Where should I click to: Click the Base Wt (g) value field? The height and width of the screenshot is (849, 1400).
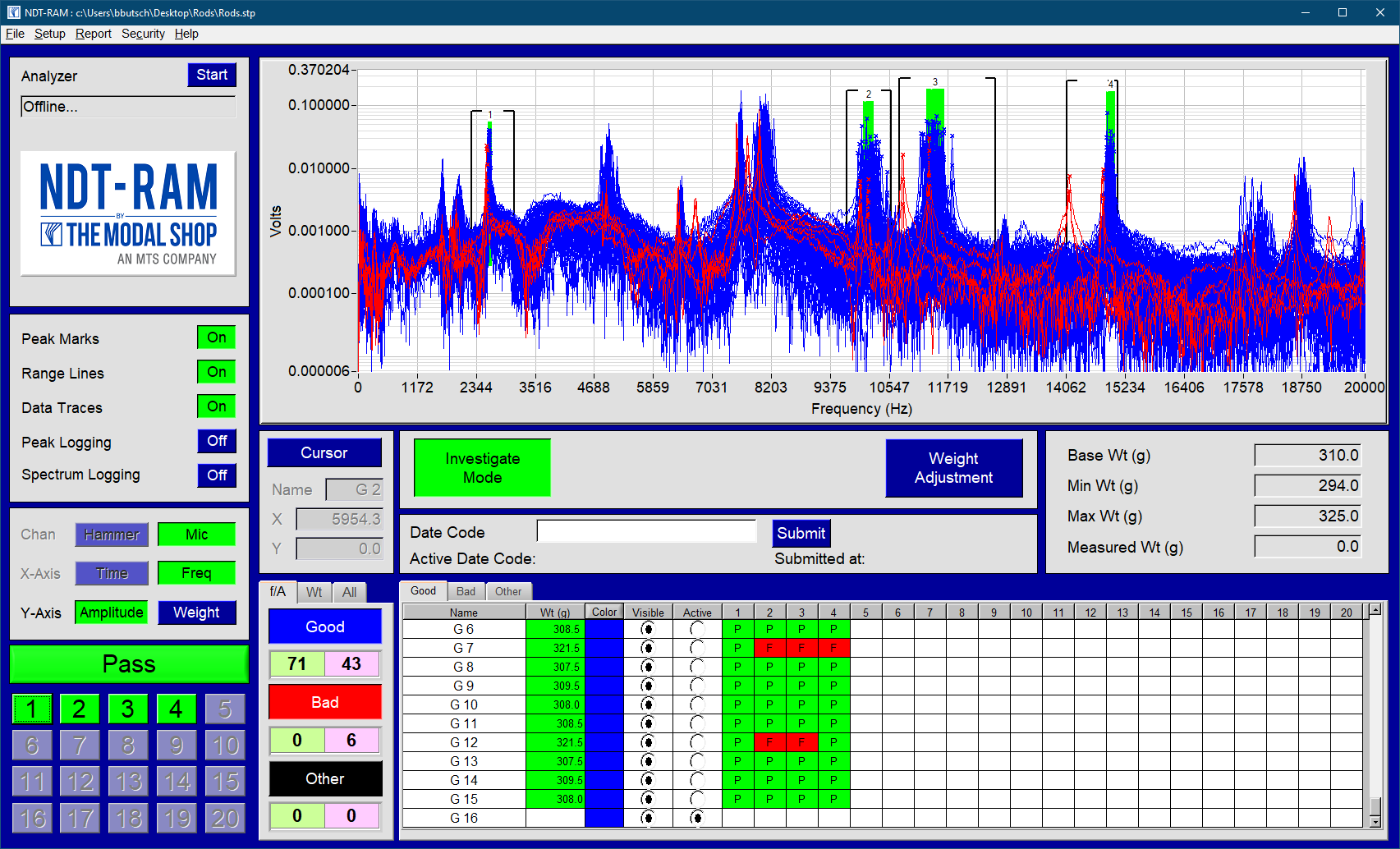pos(1307,456)
